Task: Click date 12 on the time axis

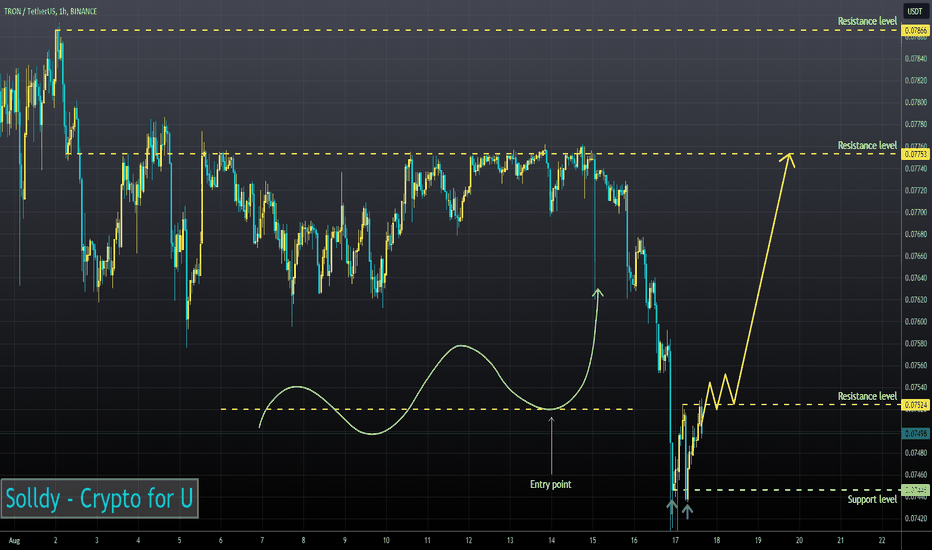Action: pos(468,540)
